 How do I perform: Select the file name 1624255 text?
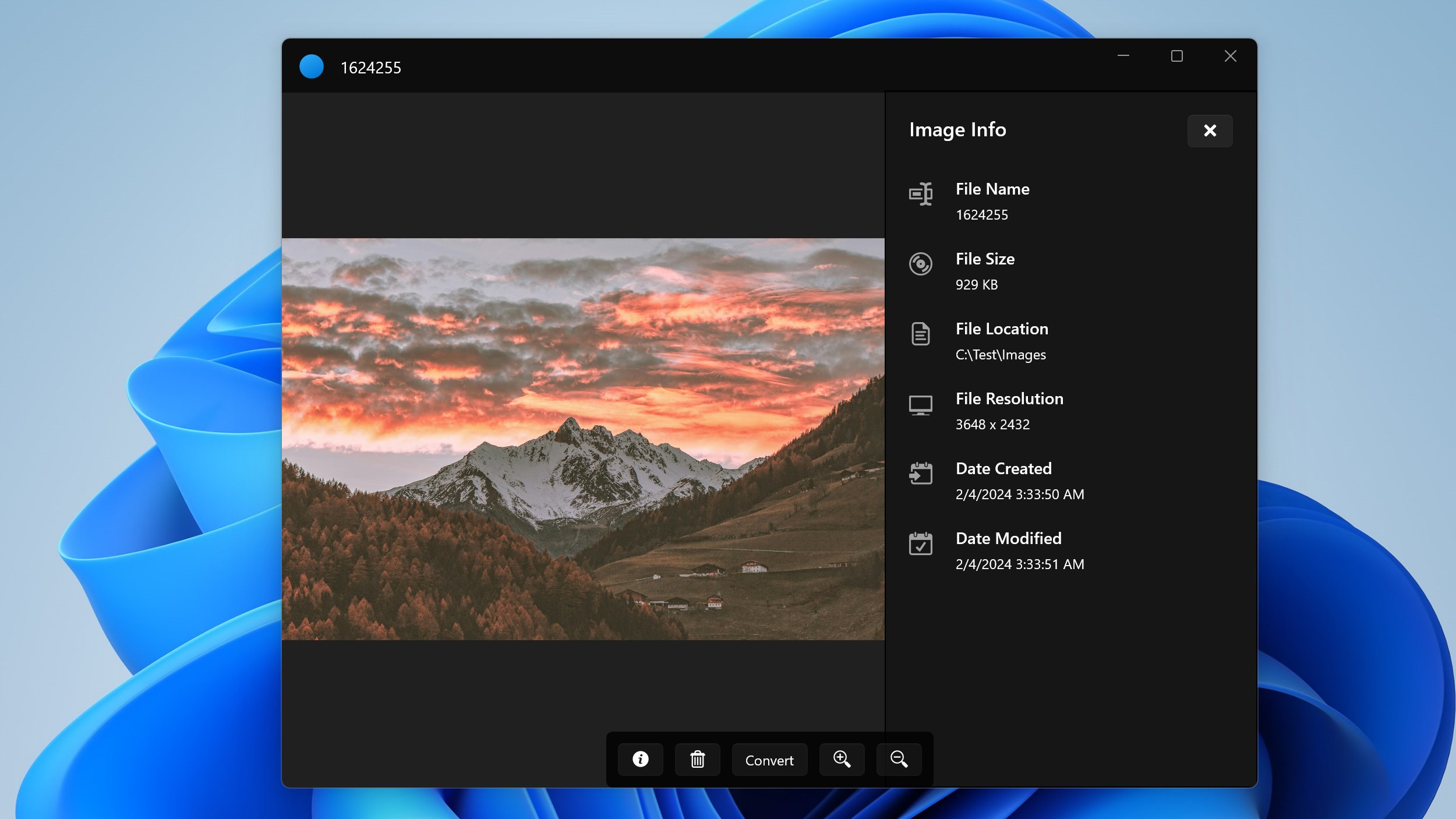coord(981,214)
